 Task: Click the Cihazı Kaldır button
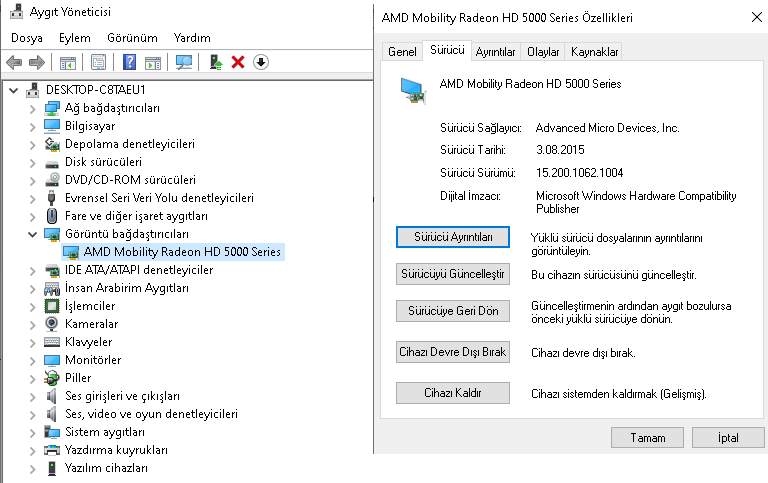click(453, 393)
